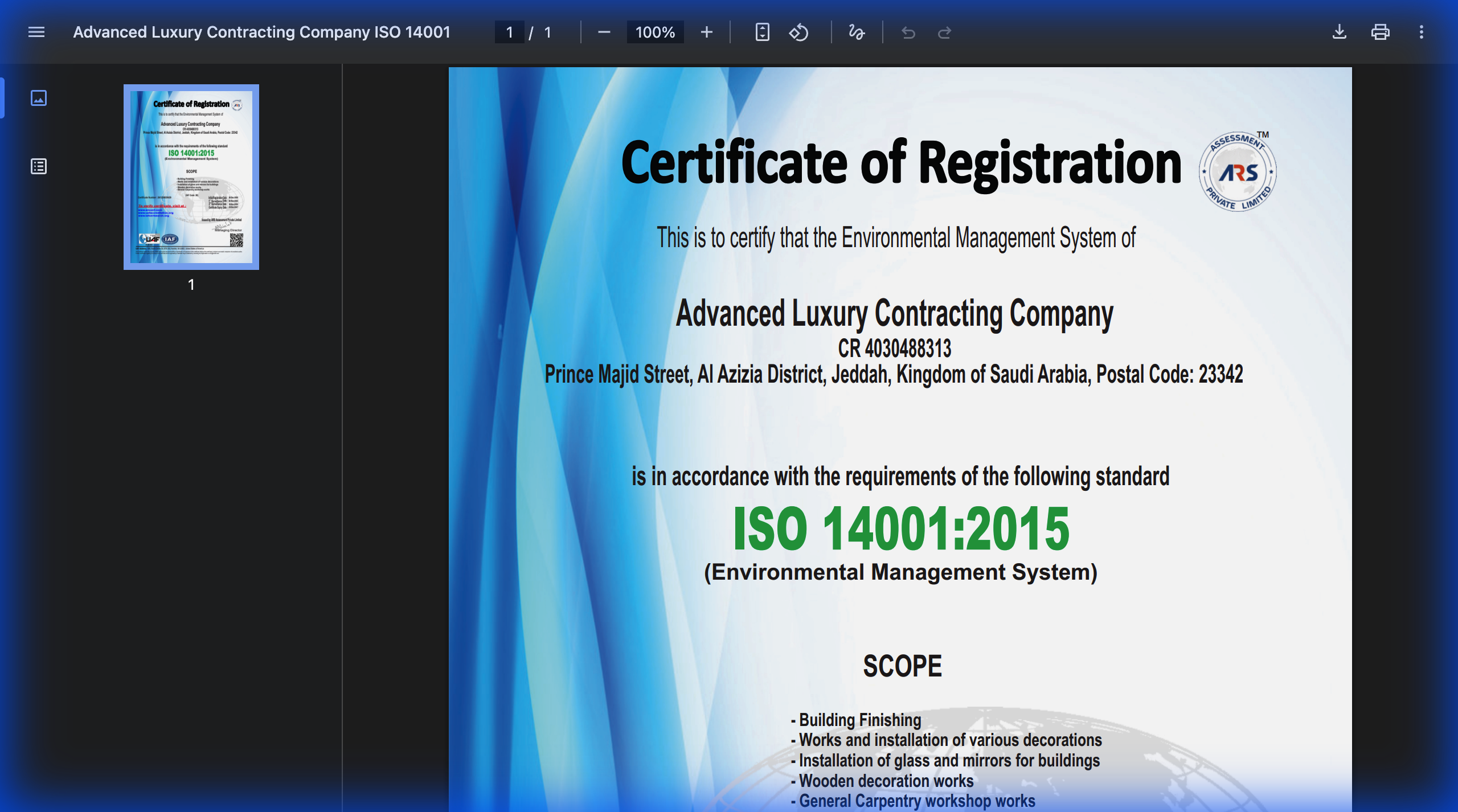This screenshot has height=812, width=1458.
Task: Print the certificate document
Action: coord(1381,32)
